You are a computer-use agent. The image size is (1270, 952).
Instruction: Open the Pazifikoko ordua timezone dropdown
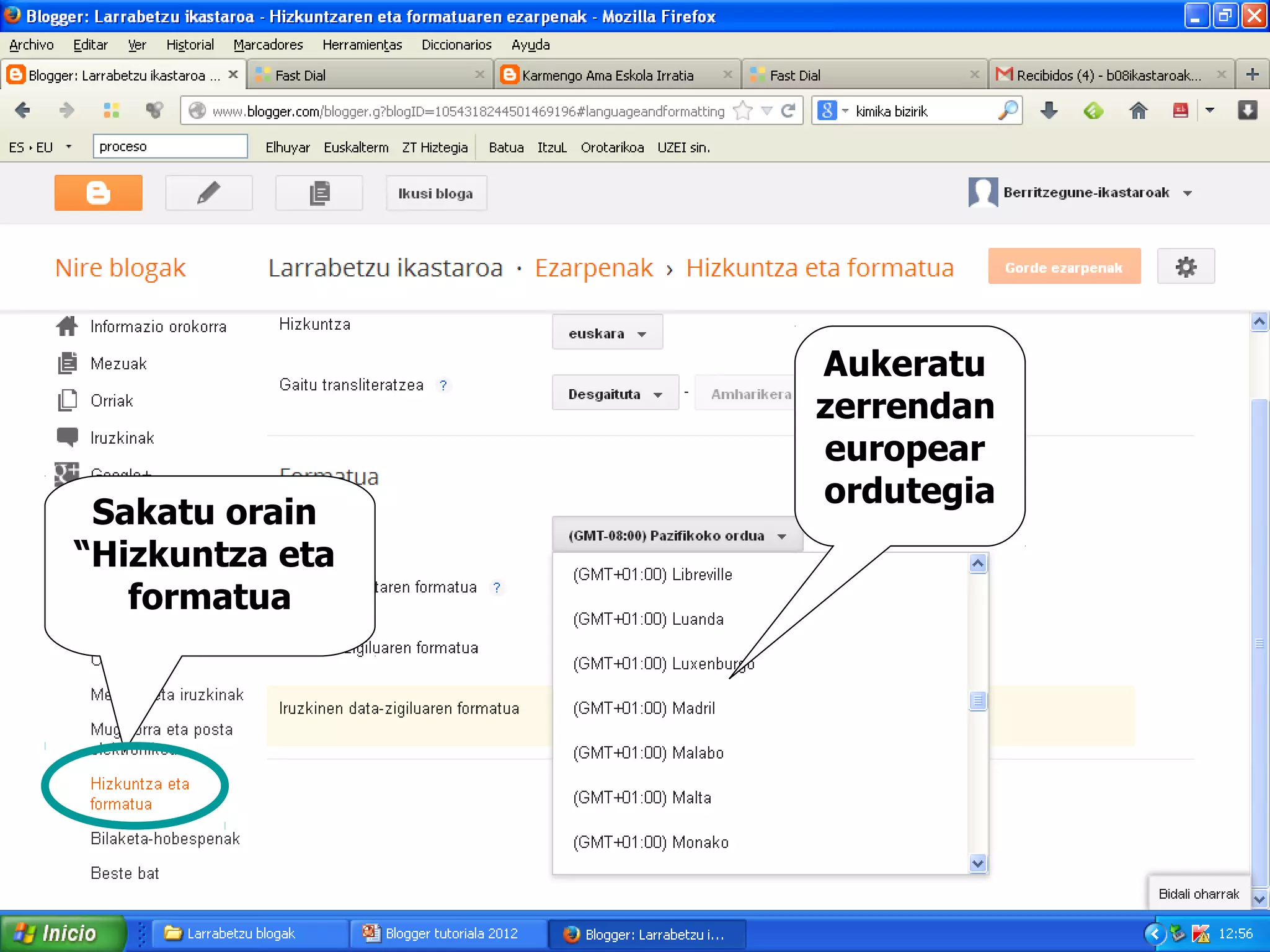(676, 535)
